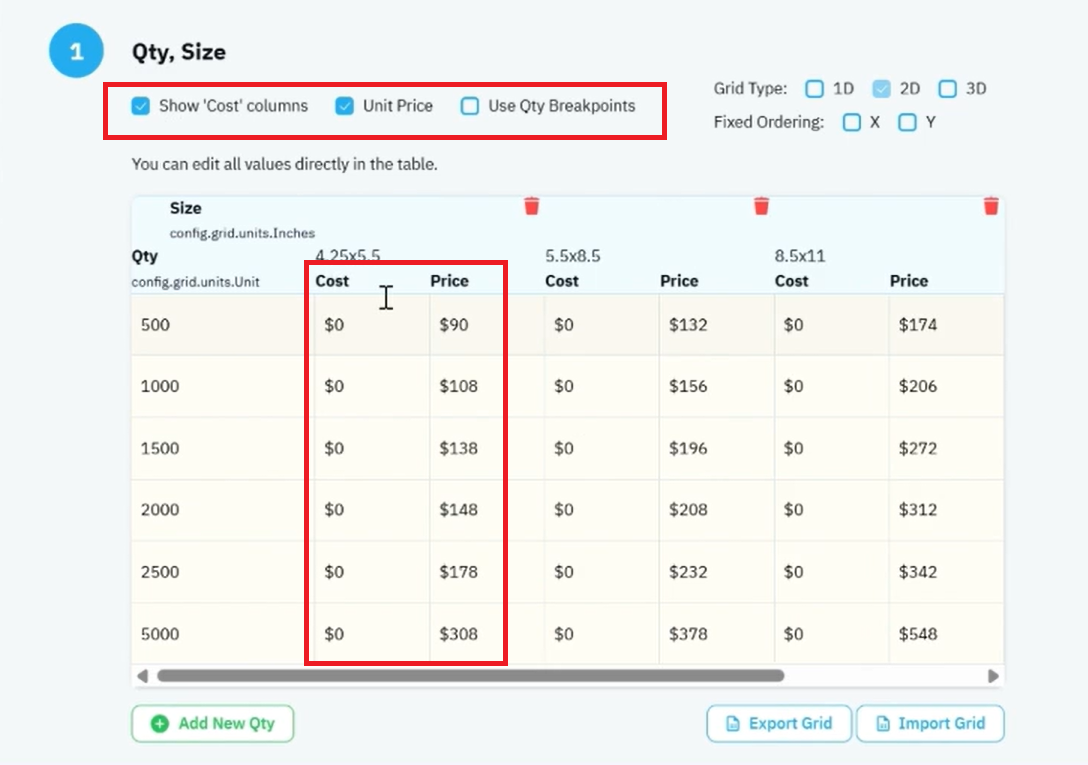Select the 2000 quantity cell
The width and height of the screenshot is (1088, 765).
[x=222, y=510]
